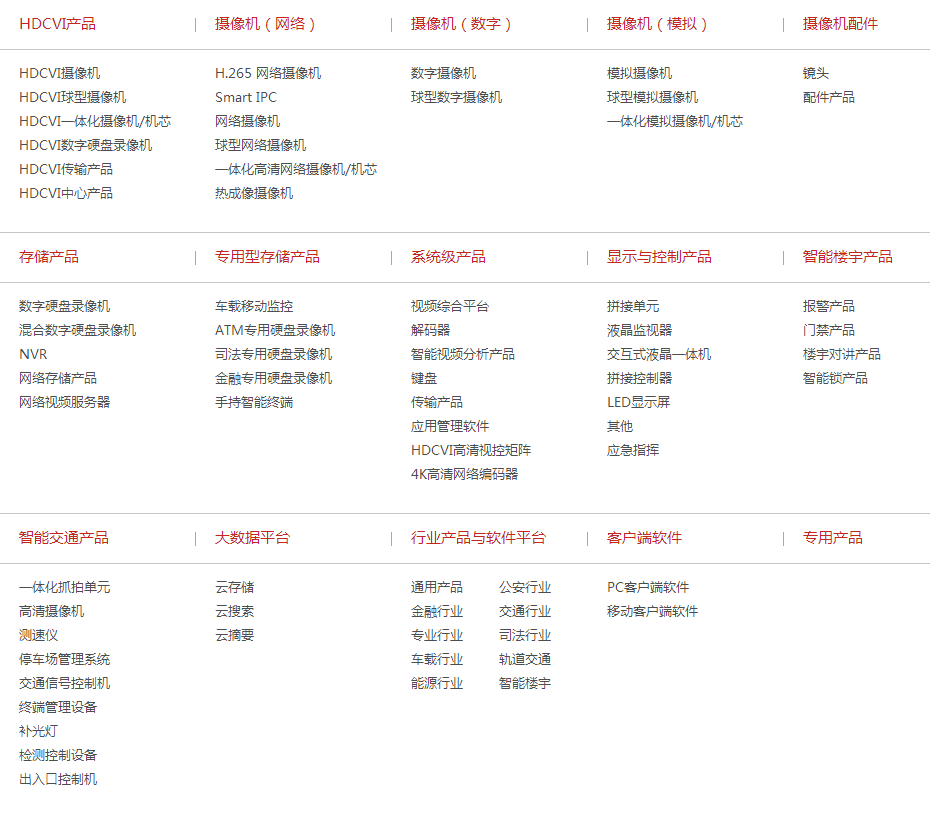This screenshot has width=930, height=814.
Task: Open 一体化模拟摄像机/机芯 link
Action: coord(674,121)
